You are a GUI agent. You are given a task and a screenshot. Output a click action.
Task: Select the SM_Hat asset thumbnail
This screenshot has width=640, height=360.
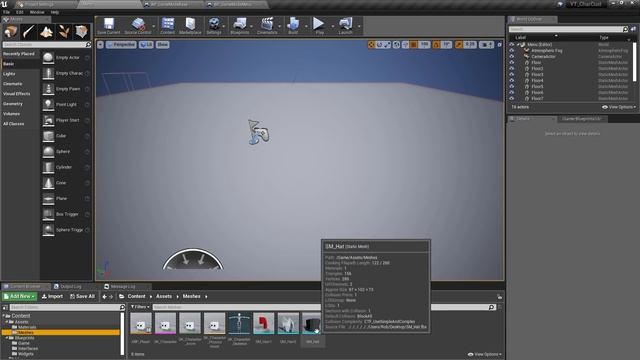(x=312, y=324)
